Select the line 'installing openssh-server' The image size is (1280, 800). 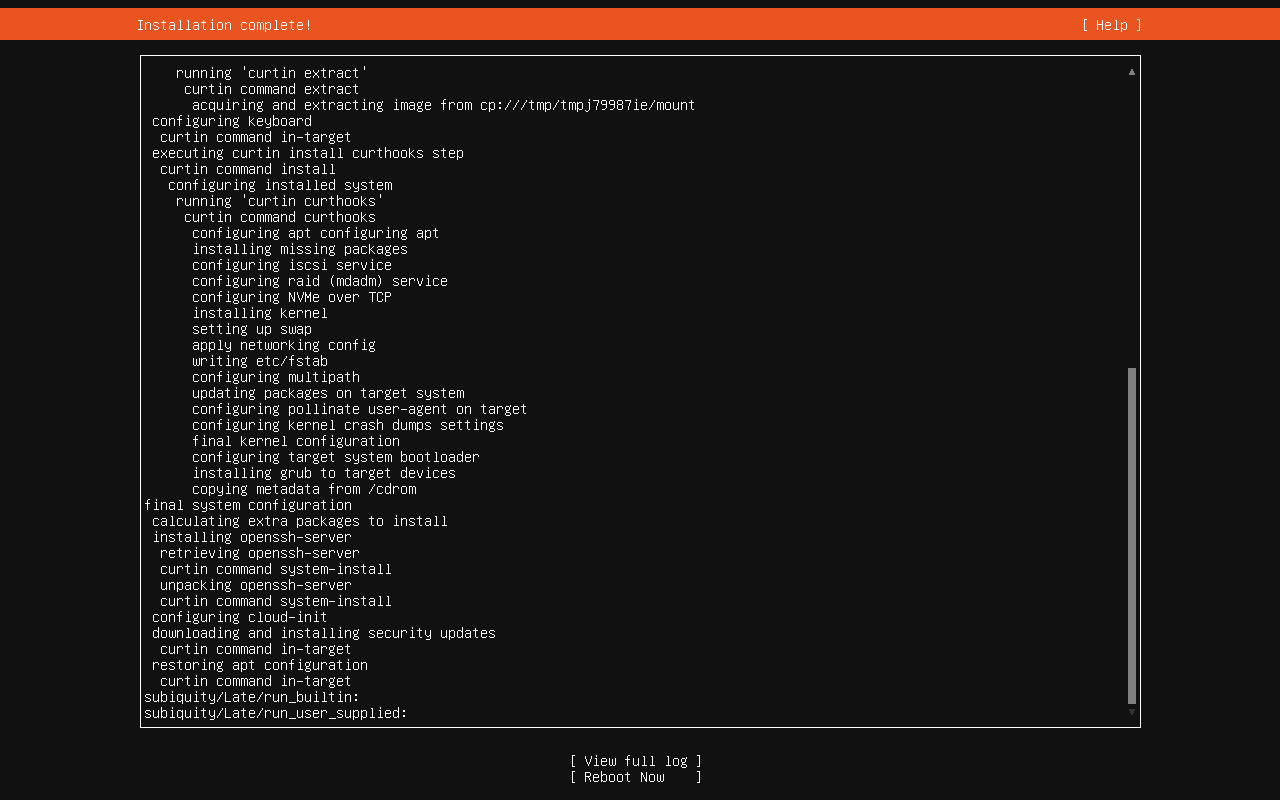[252, 537]
